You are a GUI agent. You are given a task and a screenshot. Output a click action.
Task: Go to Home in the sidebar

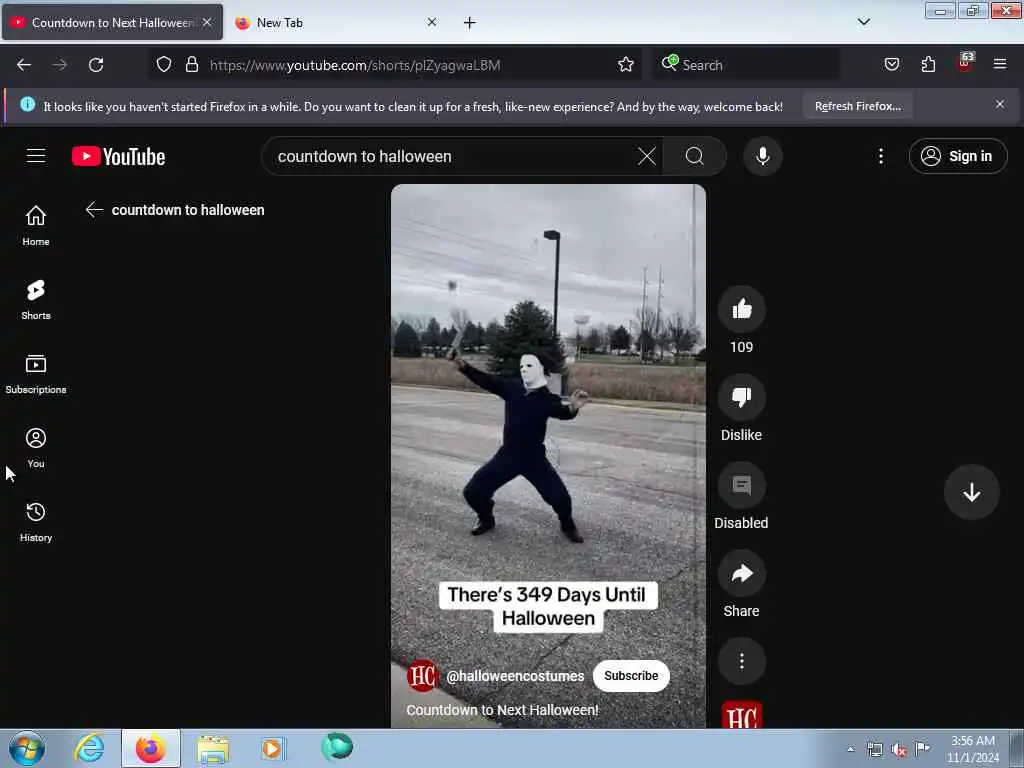tap(36, 226)
